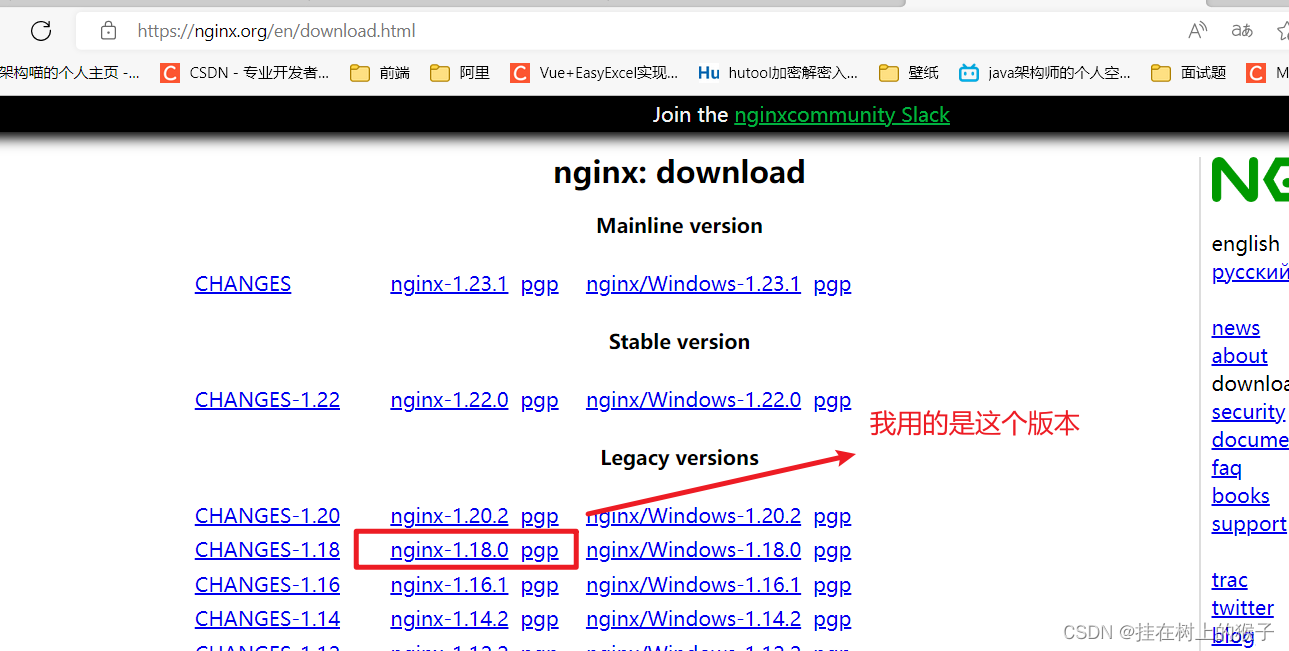
Task: Open the 壁纸 bookmarks folder
Action: click(x=909, y=73)
